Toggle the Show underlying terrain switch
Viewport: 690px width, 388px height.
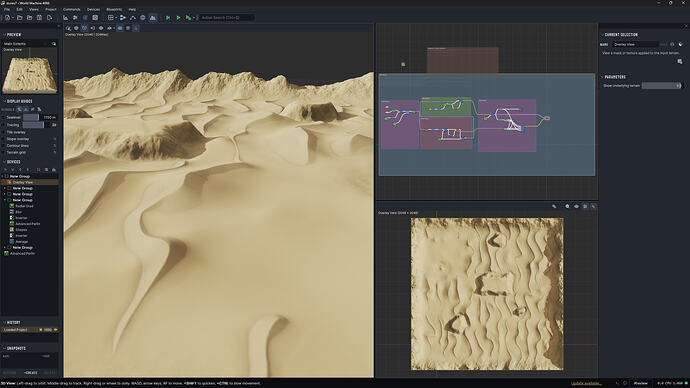[661, 85]
